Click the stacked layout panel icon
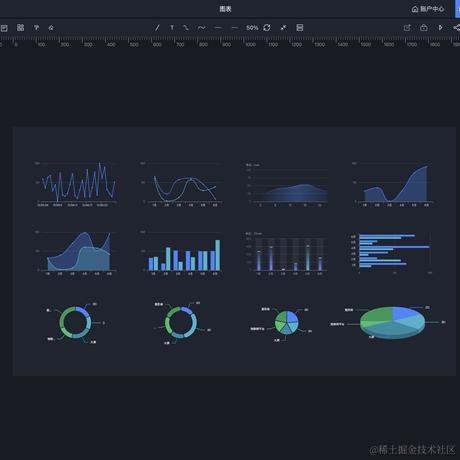Viewport: 460px width, 460px height. point(300,28)
